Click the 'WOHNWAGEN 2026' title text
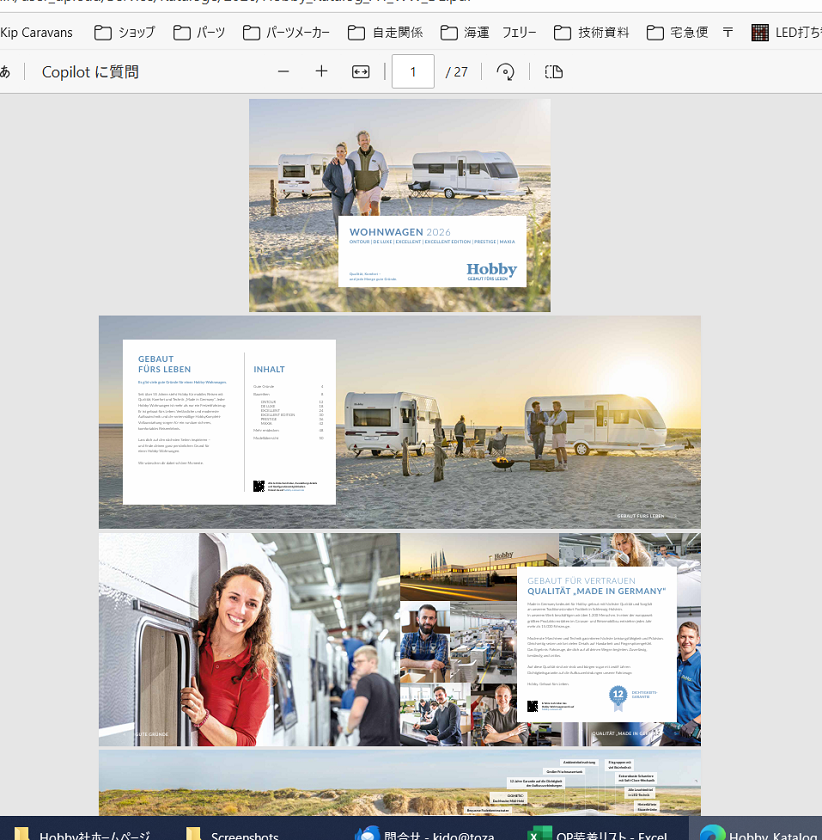The height and width of the screenshot is (840, 822). point(400,232)
